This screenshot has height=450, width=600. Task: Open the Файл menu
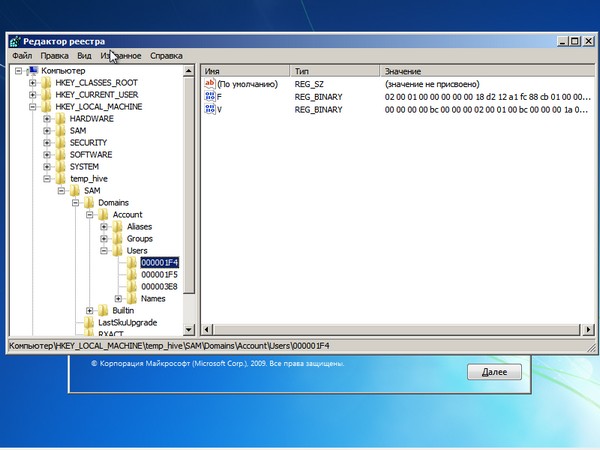22,56
